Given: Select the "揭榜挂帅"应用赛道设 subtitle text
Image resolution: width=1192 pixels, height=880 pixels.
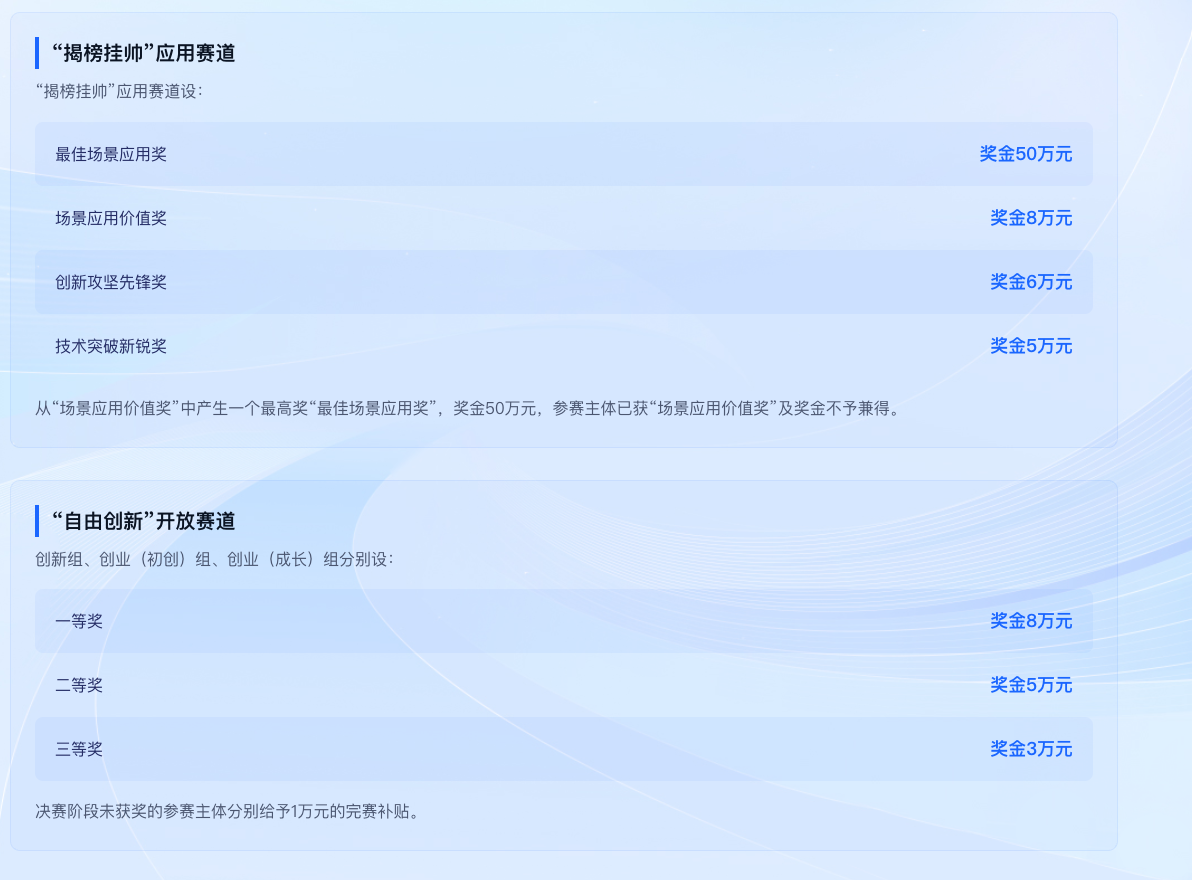Looking at the screenshot, I should pyautogui.click(x=119, y=91).
